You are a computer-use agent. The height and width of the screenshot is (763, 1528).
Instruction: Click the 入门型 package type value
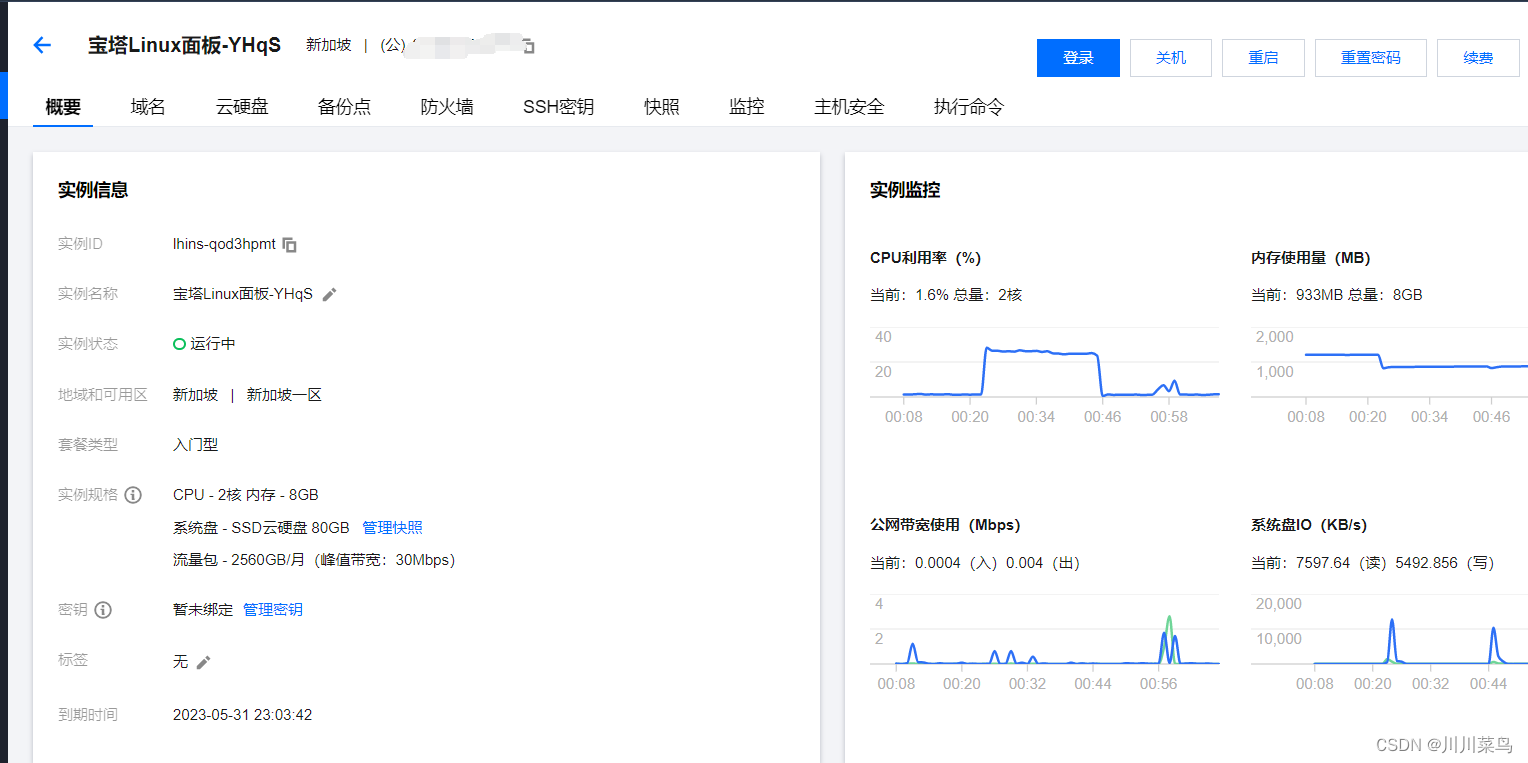[x=195, y=444]
